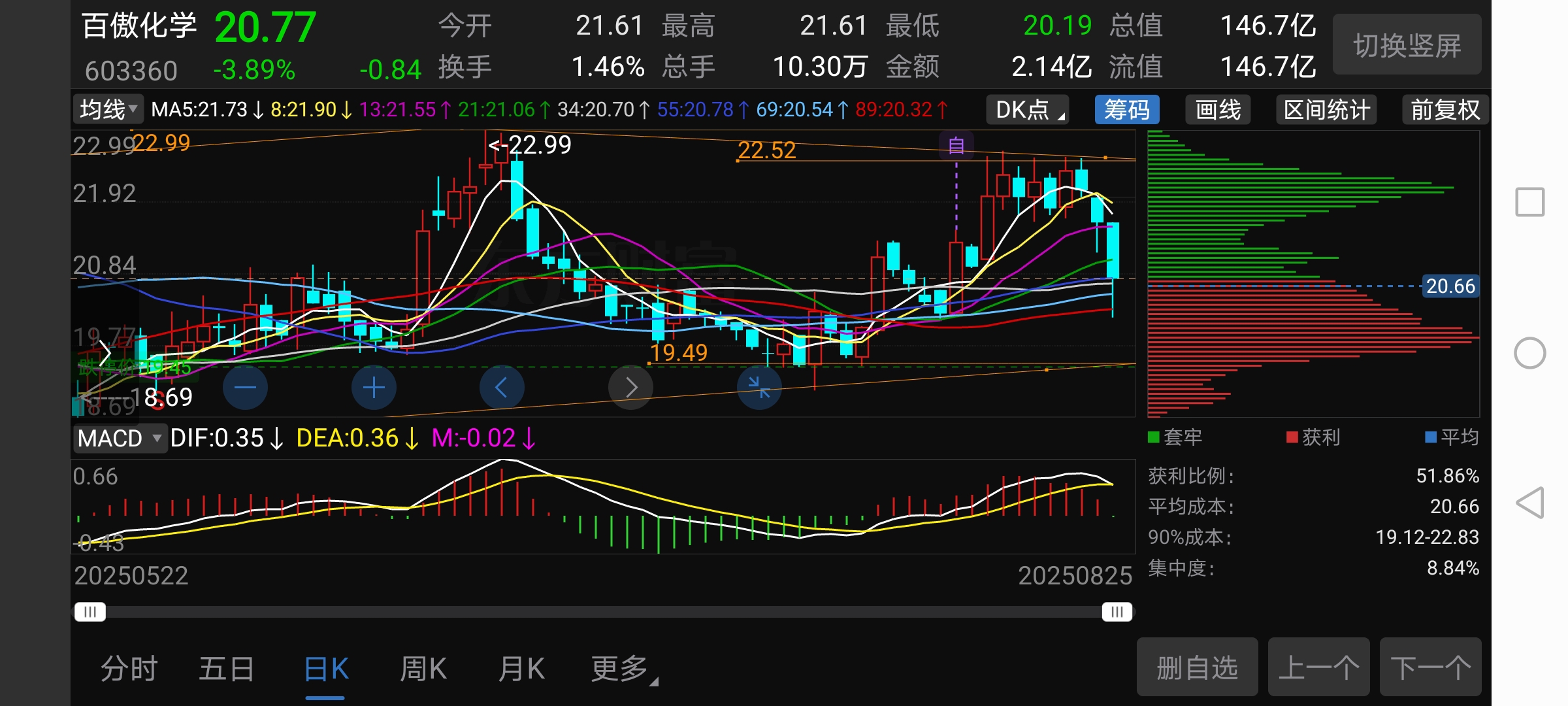This screenshot has width=1568, height=706.
Task: Tap the 换手 1.46% turnover value
Action: tap(608, 67)
